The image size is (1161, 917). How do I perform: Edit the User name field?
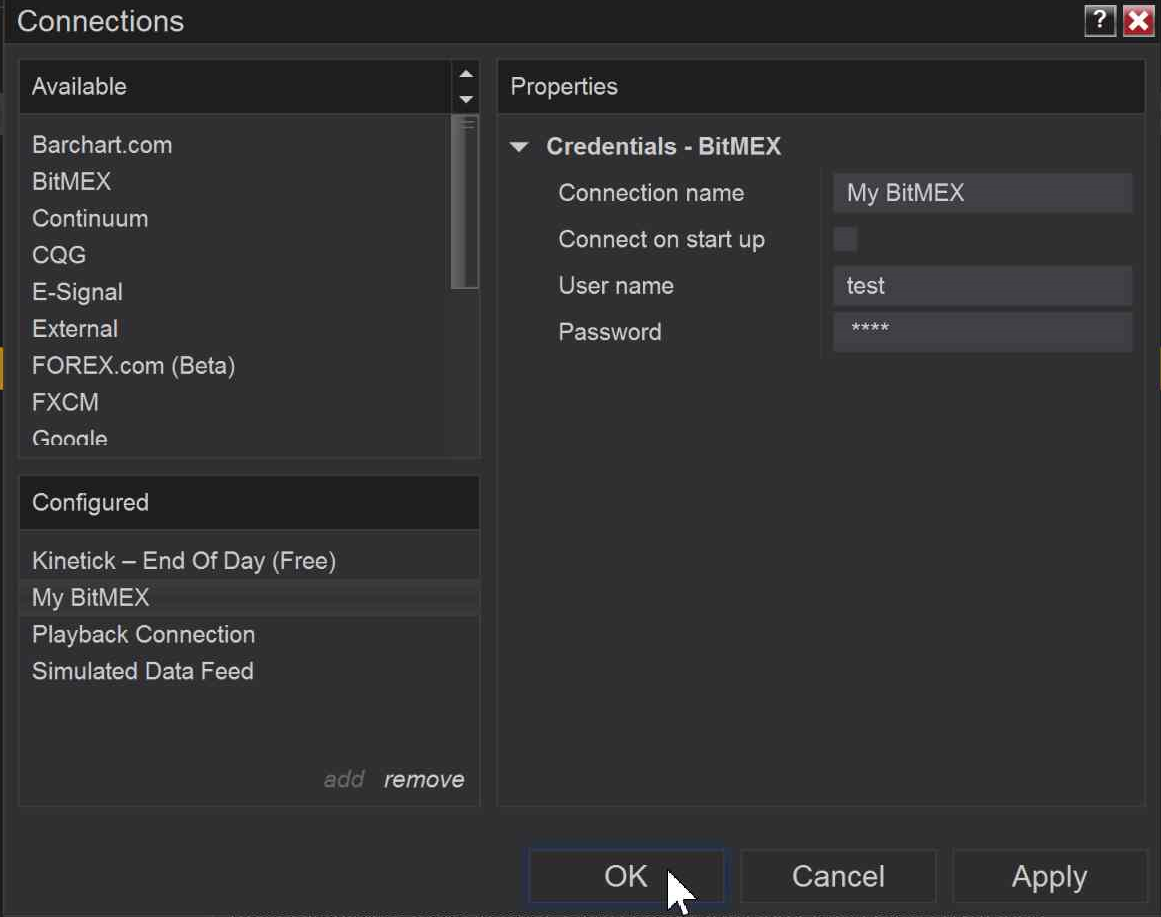click(x=983, y=286)
